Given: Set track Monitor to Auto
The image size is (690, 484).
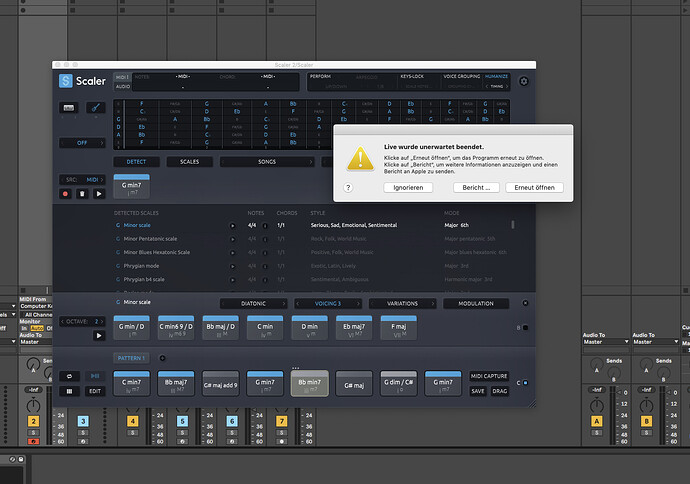Looking at the screenshot, I should [37, 328].
